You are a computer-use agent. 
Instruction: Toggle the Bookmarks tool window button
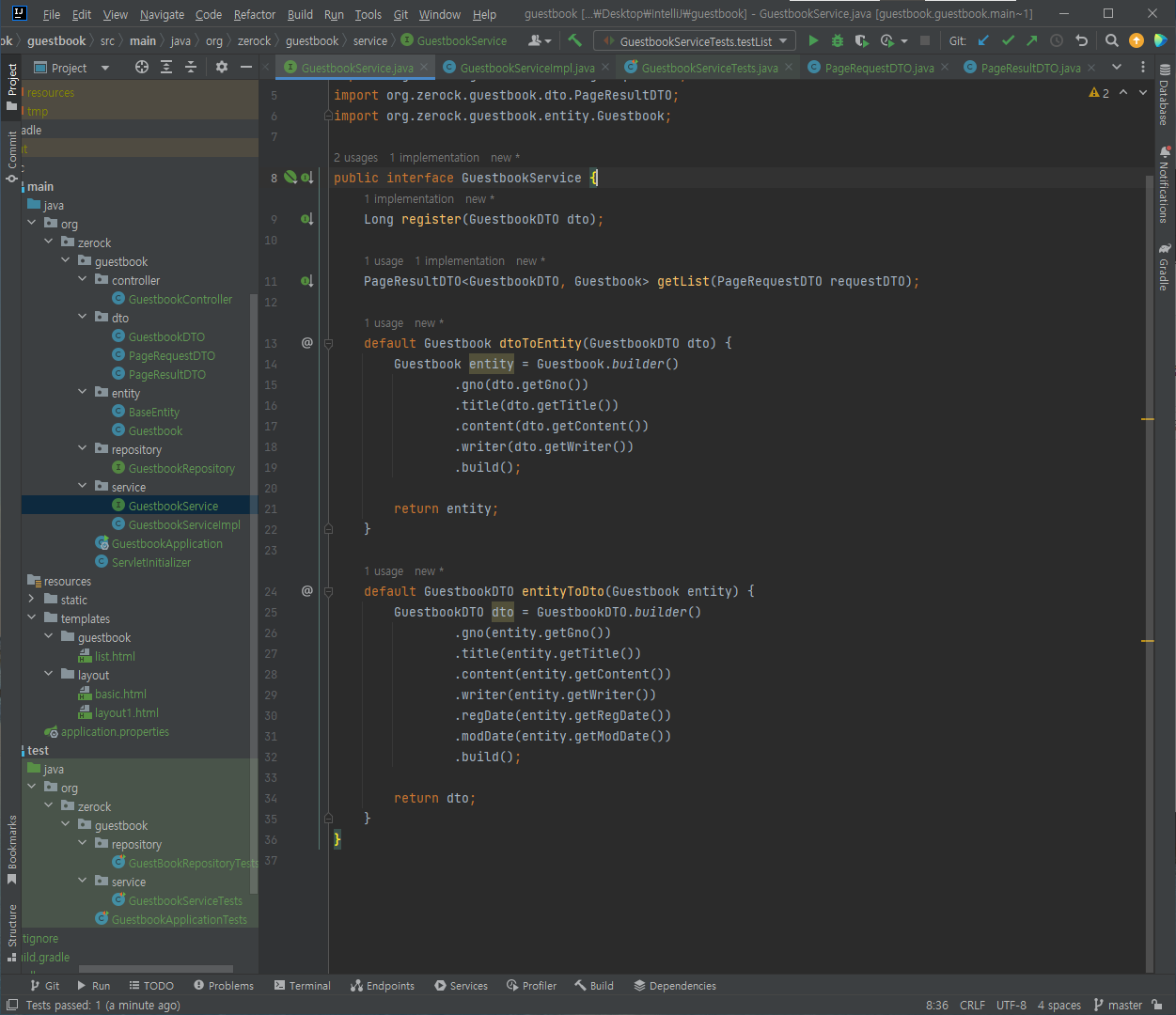click(12, 850)
